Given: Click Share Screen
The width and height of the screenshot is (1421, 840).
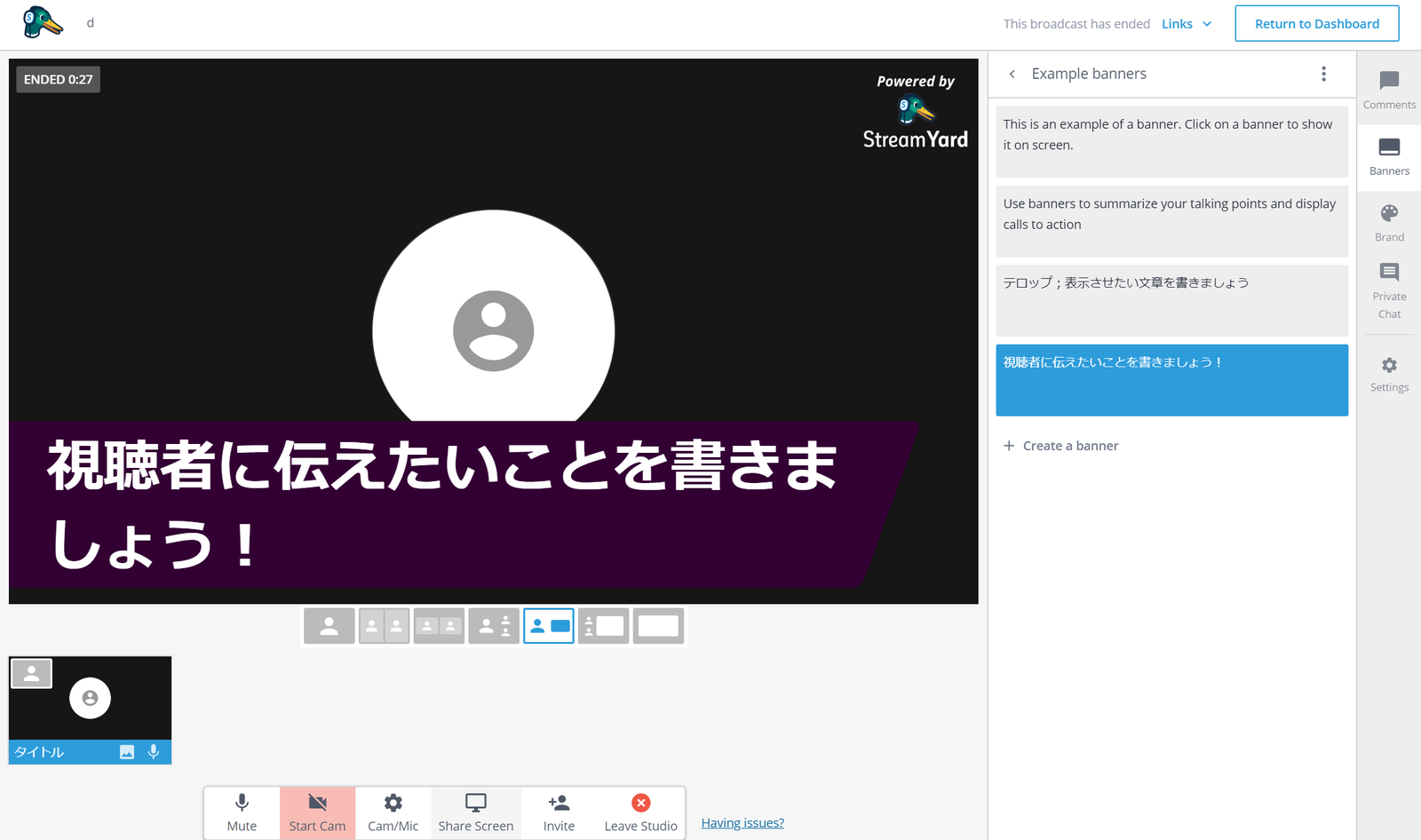Looking at the screenshot, I should pos(476,812).
